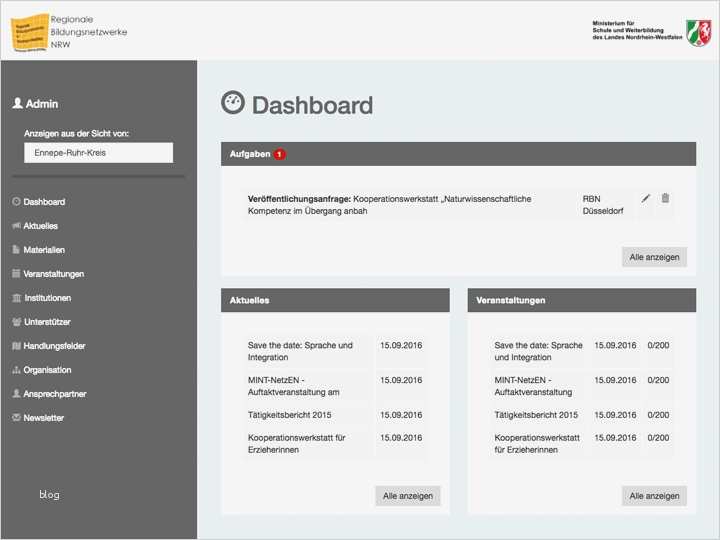Delete the Veröffentlichungsanfrage task with trash icon
The height and width of the screenshot is (540, 720).
coord(665,198)
